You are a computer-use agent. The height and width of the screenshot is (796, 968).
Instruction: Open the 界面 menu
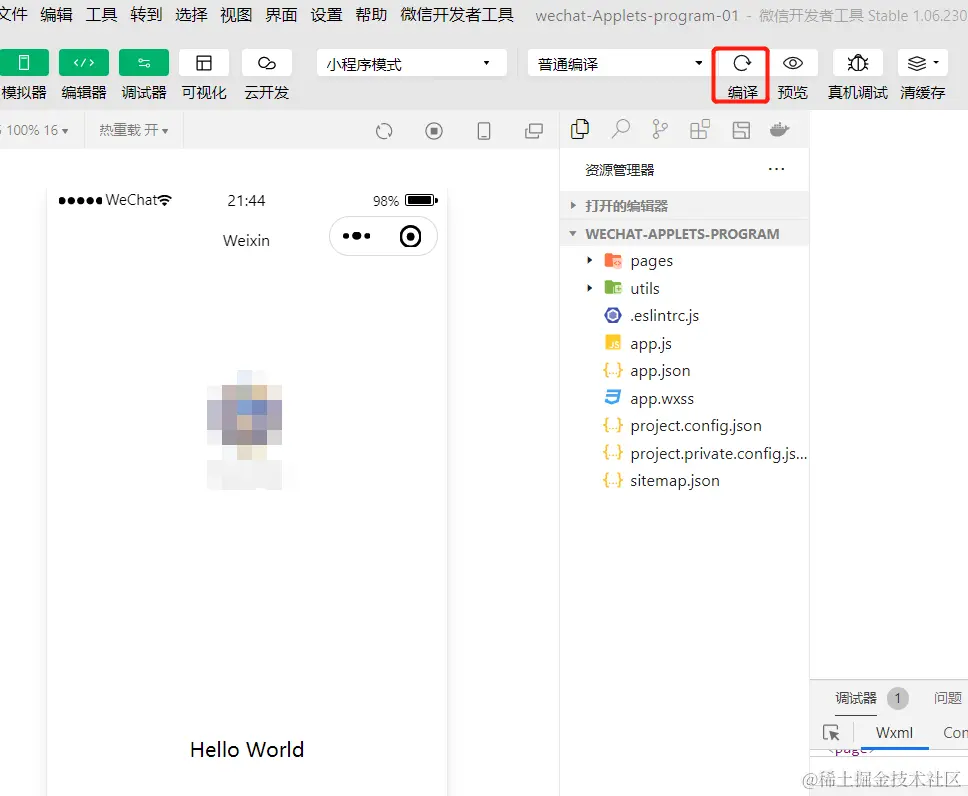point(282,14)
